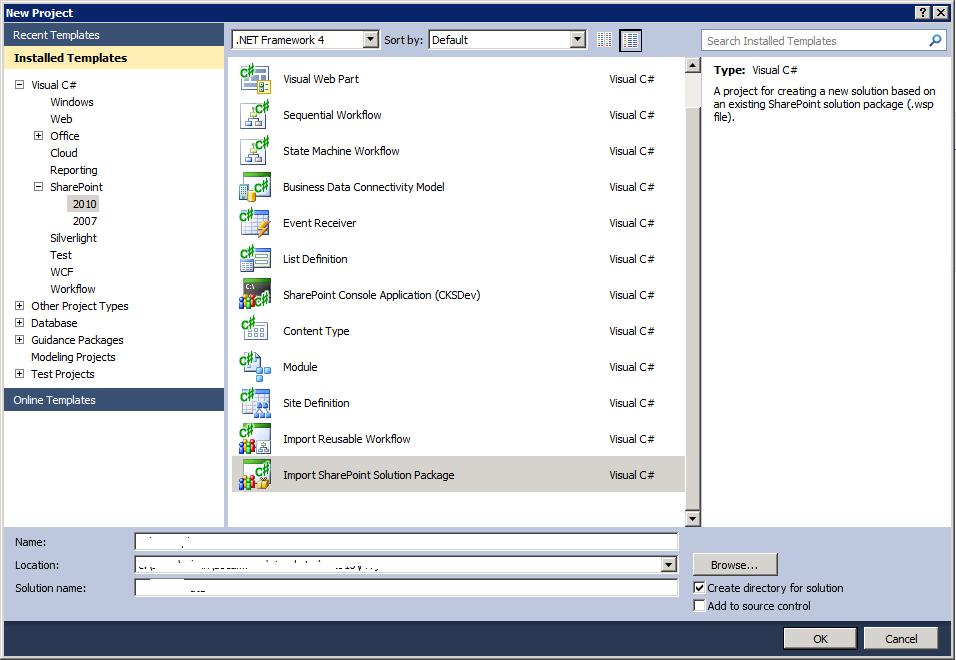Expand Other Project Types node

[x=20, y=305]
